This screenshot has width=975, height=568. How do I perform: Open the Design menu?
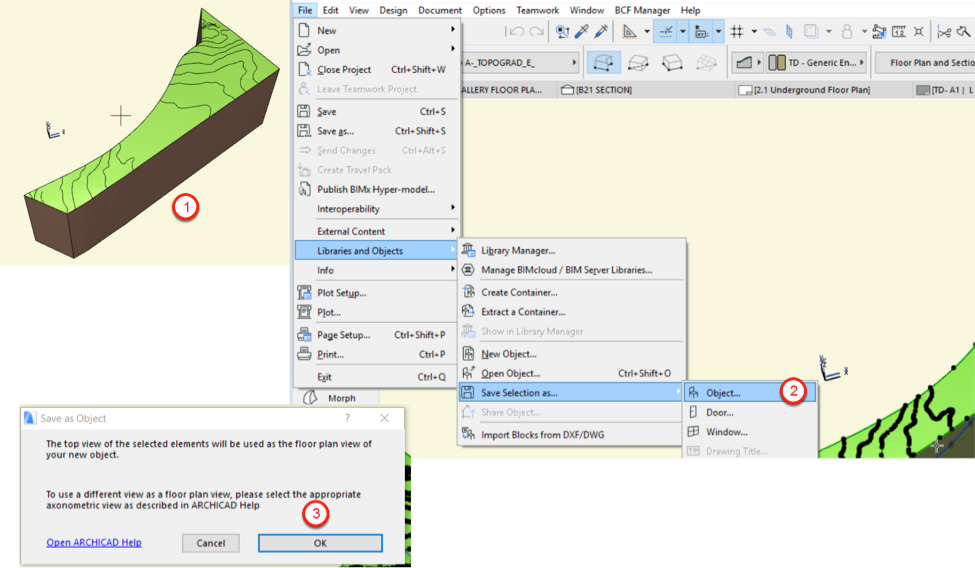point(393,10)
